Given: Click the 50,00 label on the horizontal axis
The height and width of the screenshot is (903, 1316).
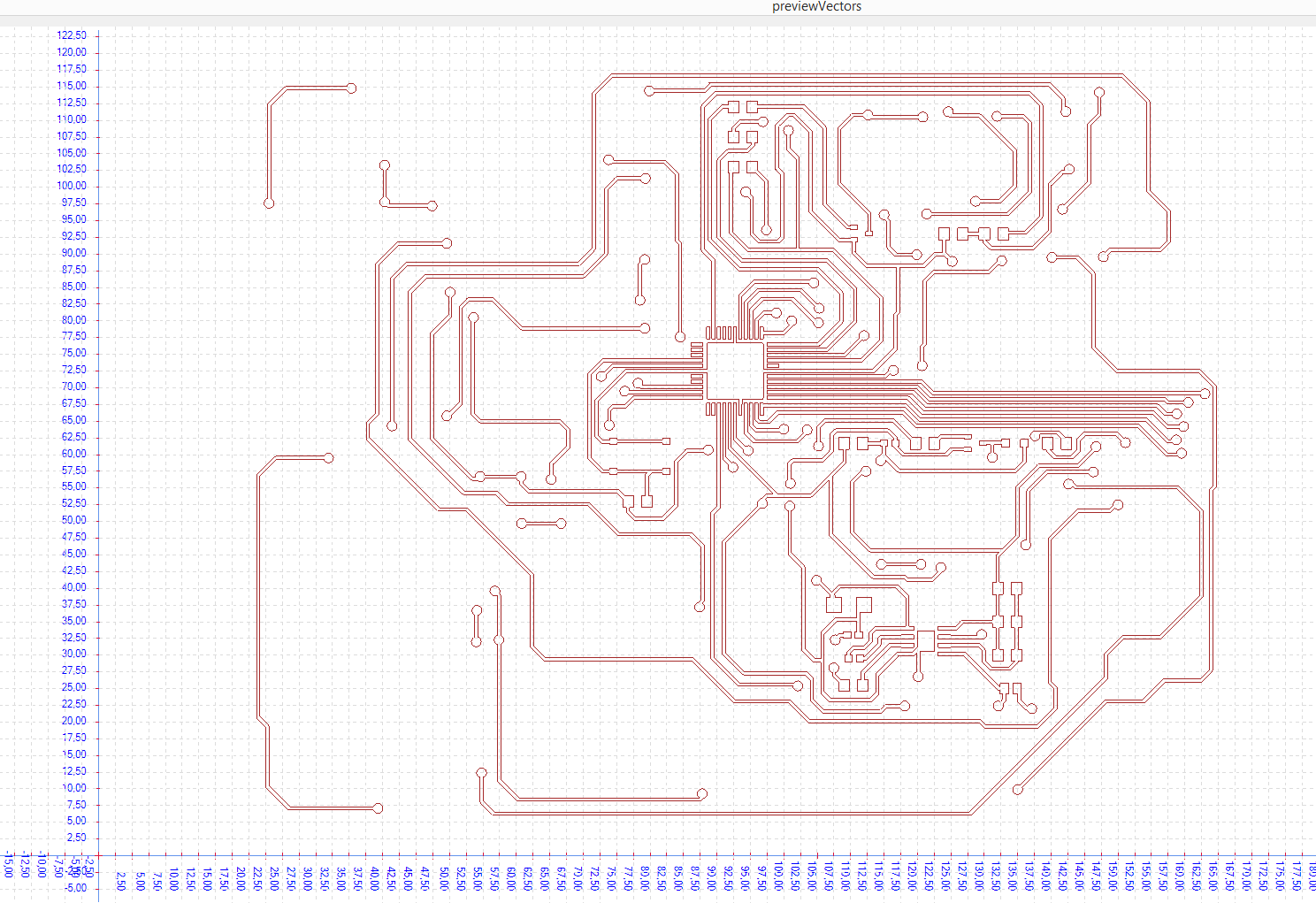Looking at the screenshot, I should click(443, 876).
